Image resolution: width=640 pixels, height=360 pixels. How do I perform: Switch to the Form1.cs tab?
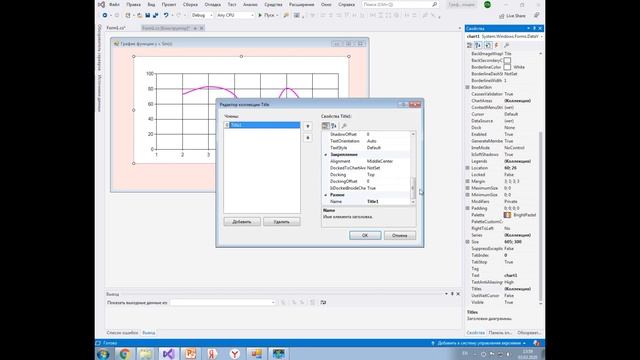[116, 28]
